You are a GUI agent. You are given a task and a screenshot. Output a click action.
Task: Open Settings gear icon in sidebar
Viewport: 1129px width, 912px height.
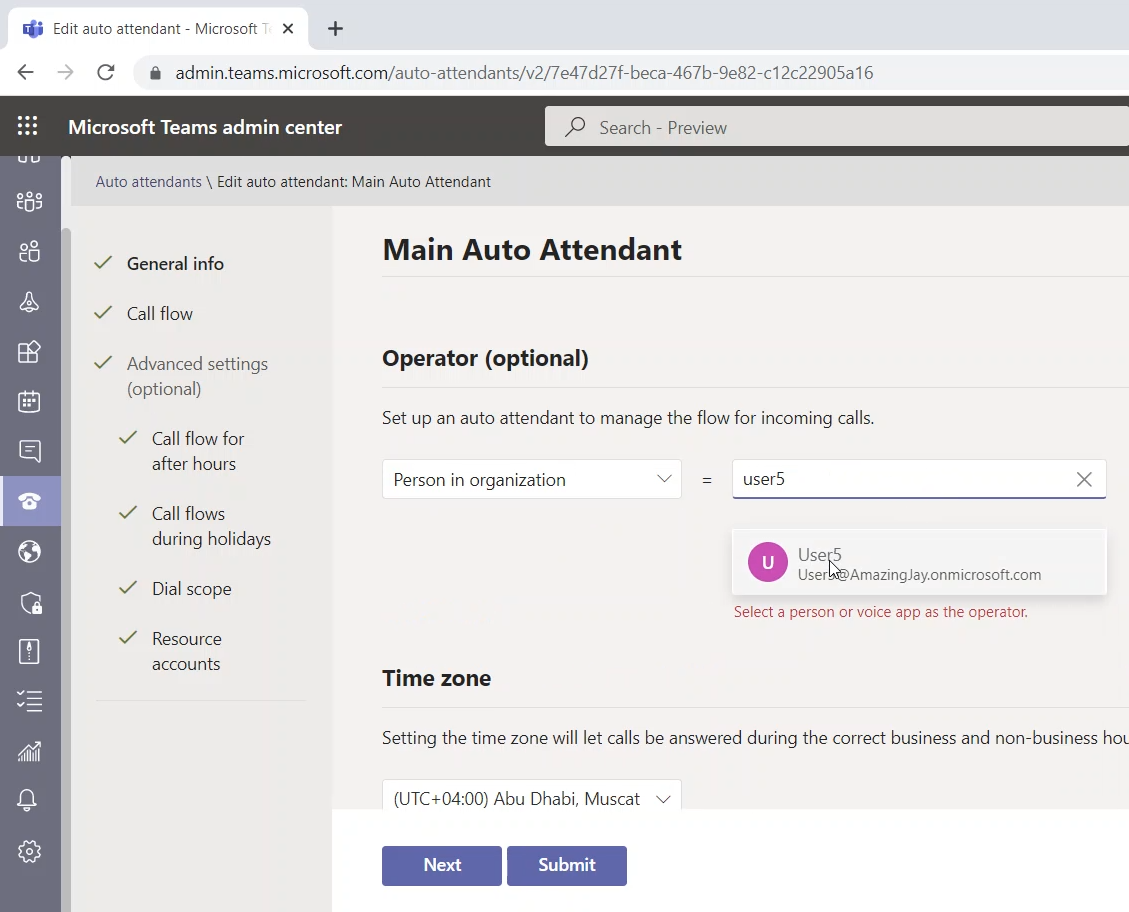(x=29, y=851)
